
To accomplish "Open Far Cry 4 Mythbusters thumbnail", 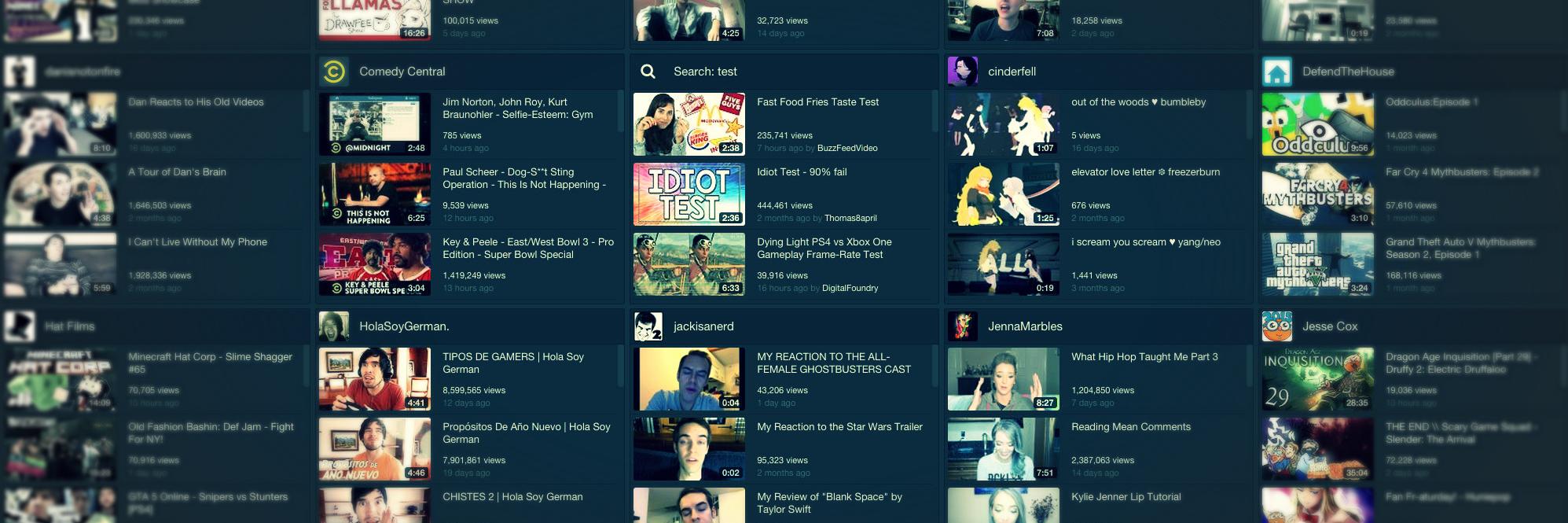I will click(x=1318, y=194).
